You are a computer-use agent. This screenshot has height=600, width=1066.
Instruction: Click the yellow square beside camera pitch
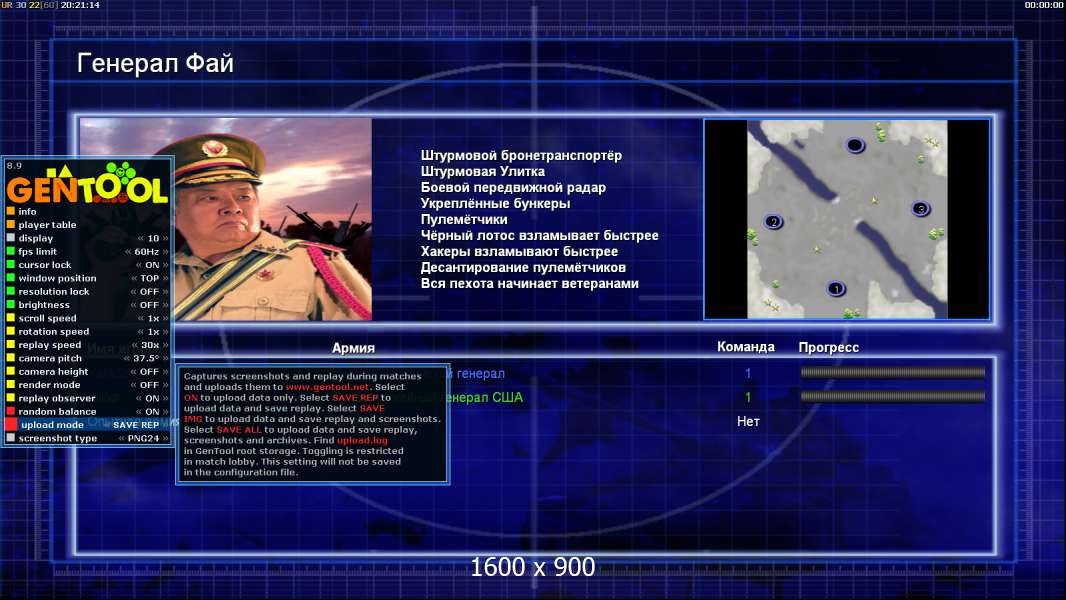10,358
